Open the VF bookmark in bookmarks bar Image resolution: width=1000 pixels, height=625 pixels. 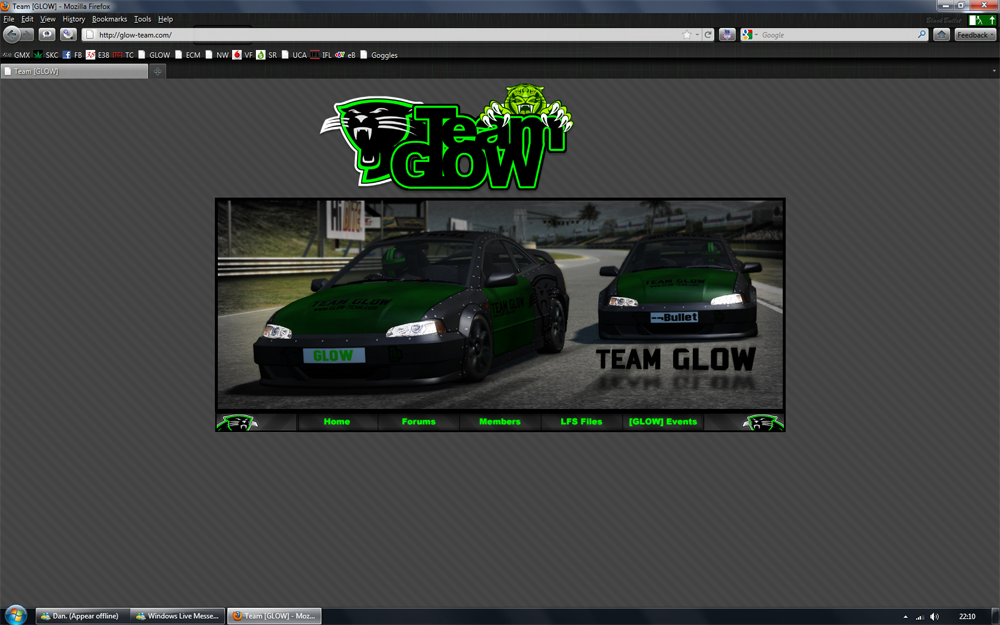point(243,55)
